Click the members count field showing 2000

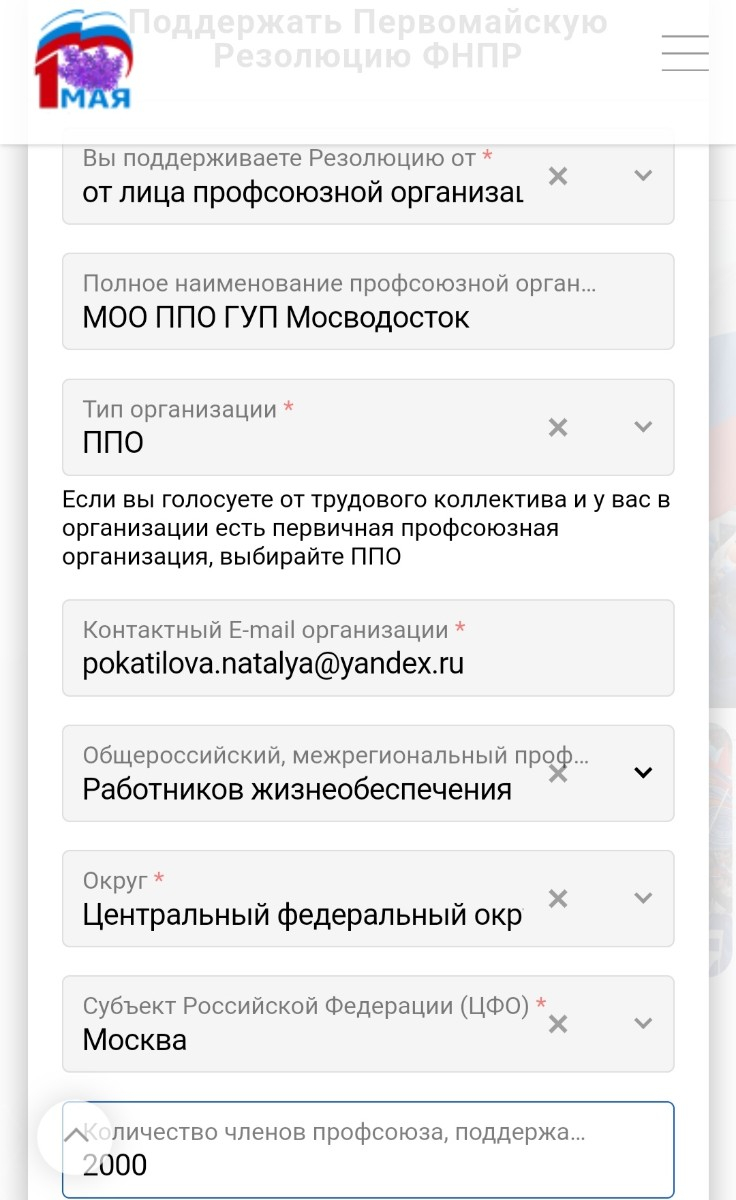click(x=368, y=1150)
